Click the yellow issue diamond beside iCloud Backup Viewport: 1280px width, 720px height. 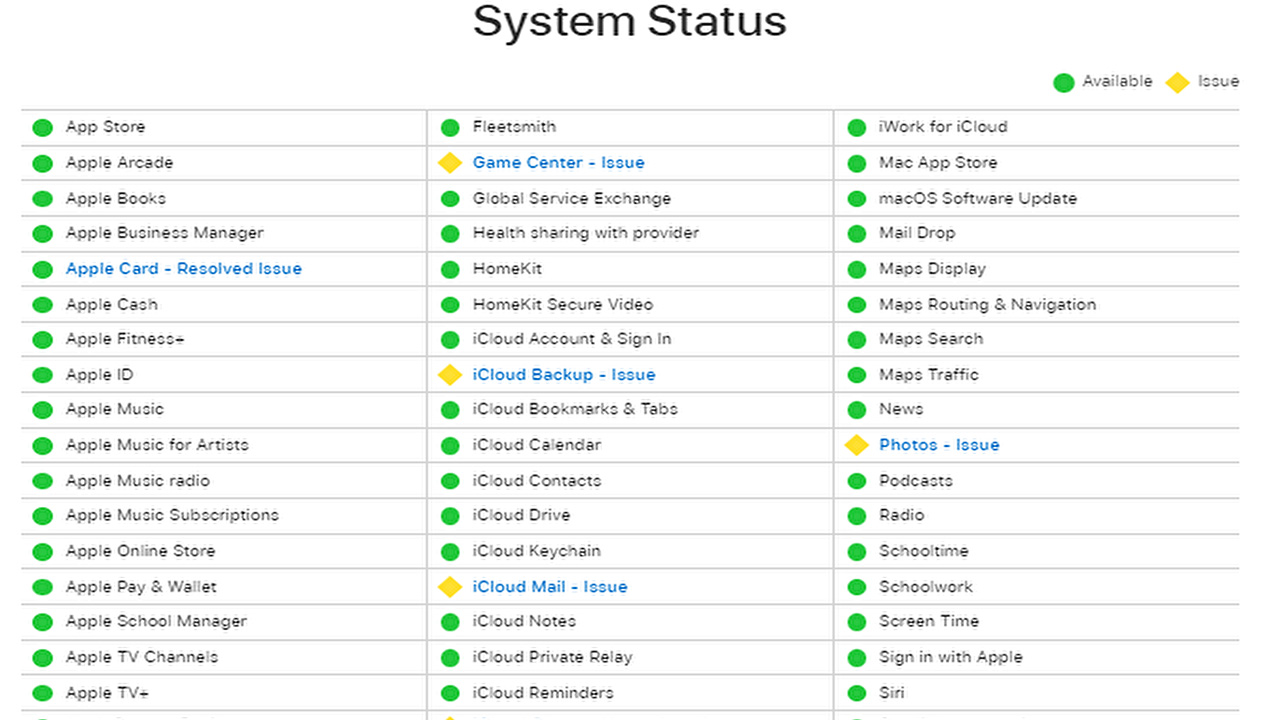[x=450, y=374]
